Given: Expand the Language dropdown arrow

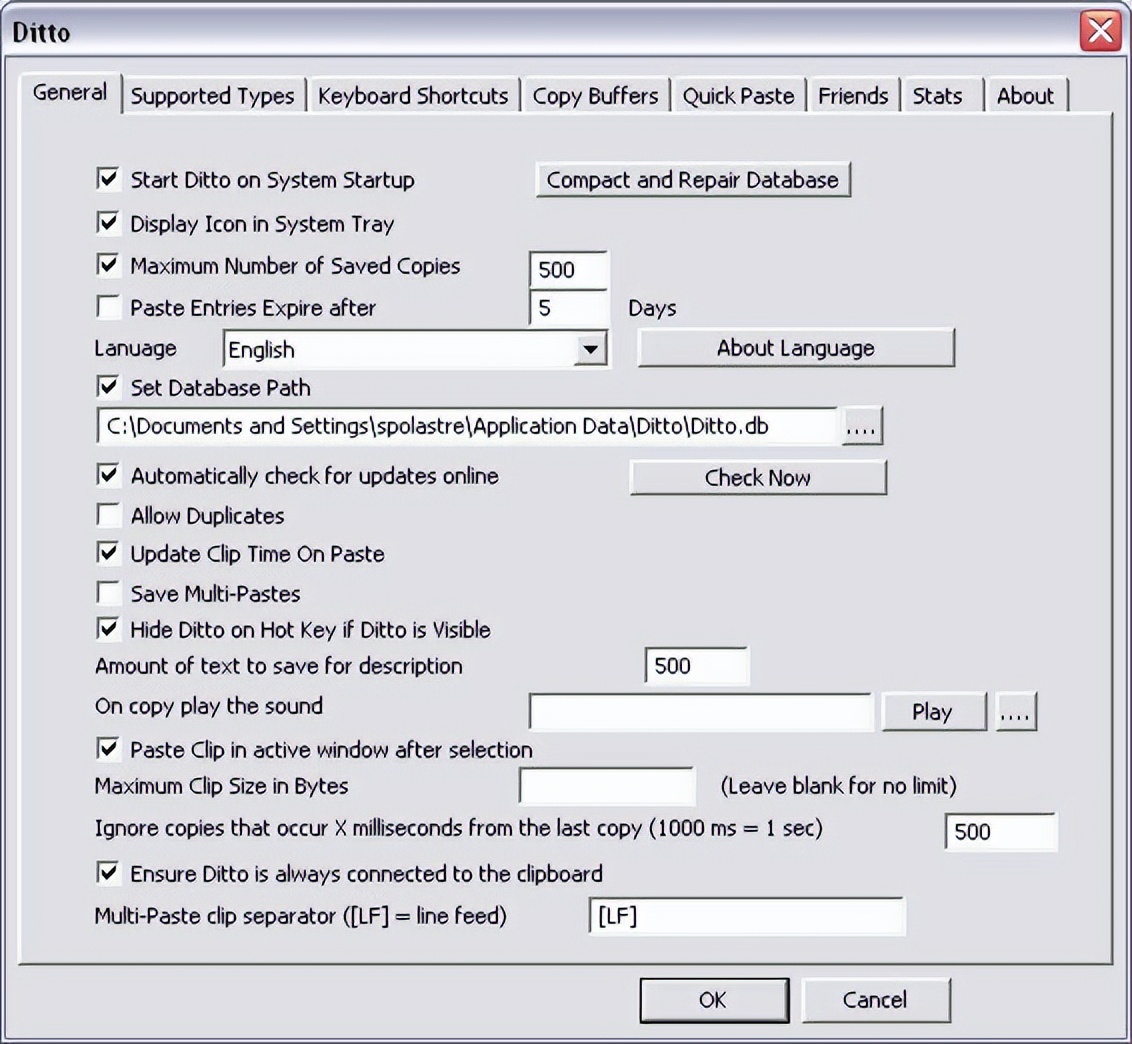Looking at the screenshot, I should point(591,349).
